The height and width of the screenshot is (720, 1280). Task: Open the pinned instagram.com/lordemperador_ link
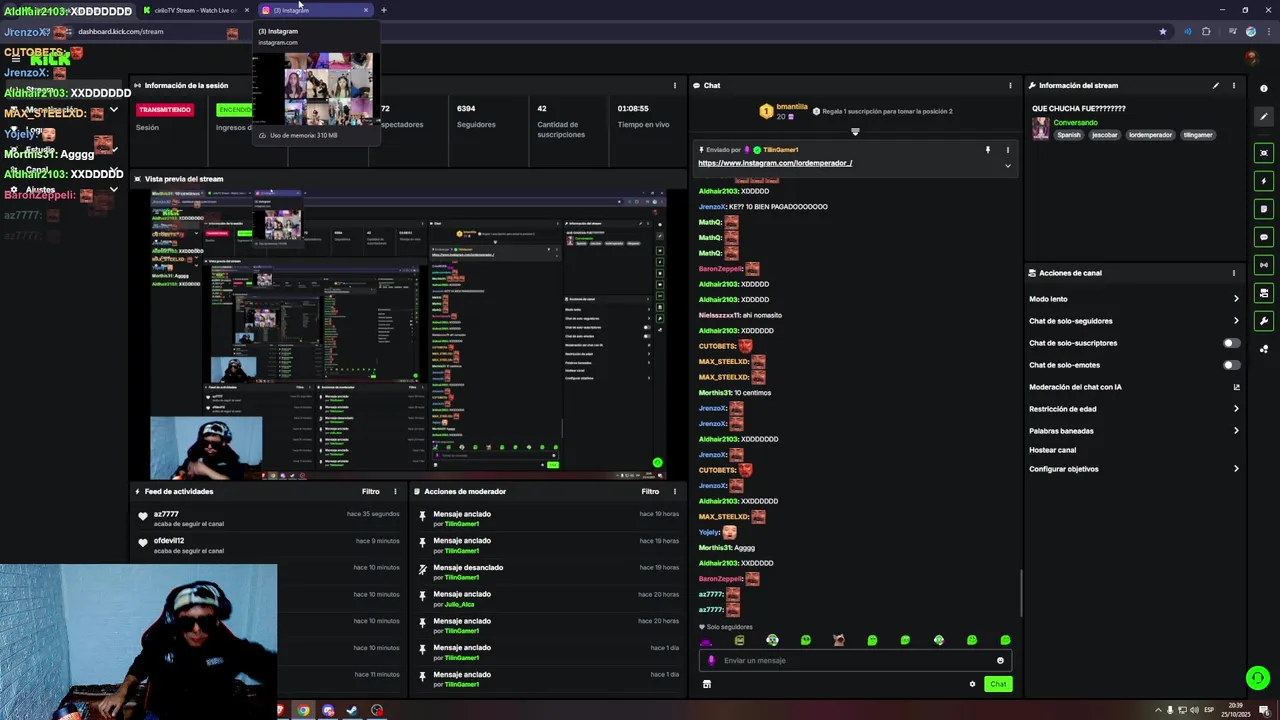(x=775, y=163)
